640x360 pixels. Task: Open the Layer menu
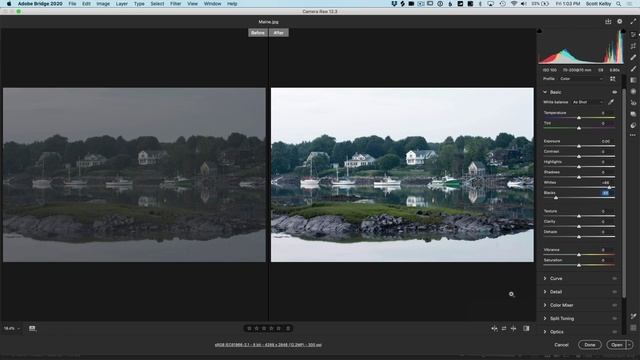coord(122,4)
